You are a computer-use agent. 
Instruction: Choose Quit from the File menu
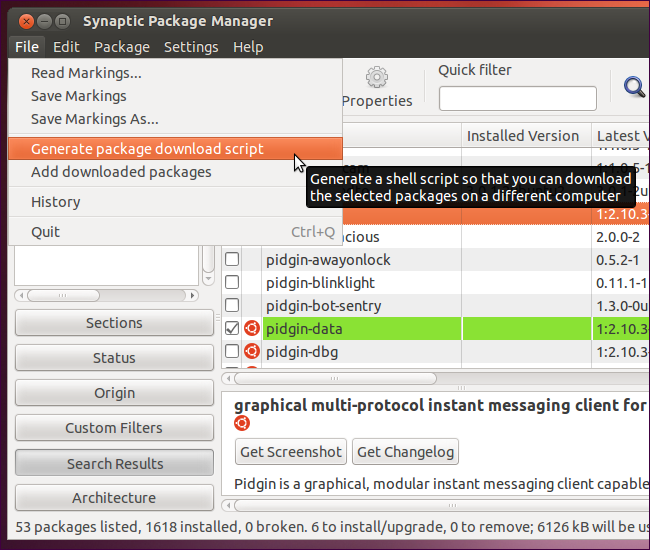(x=175, y=232)
